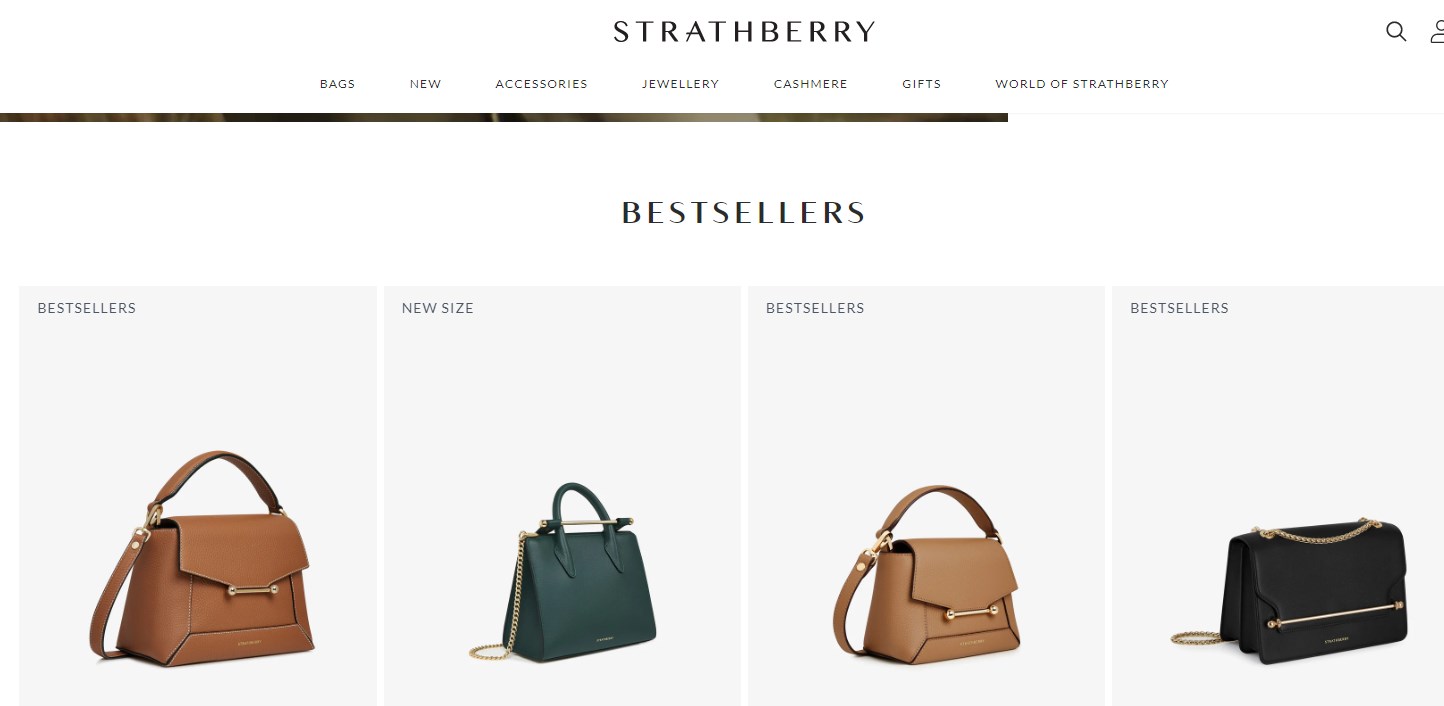Click the STRATHBERRY logo
Viewport: 1444px width, 706px height.
pos(744,32)
